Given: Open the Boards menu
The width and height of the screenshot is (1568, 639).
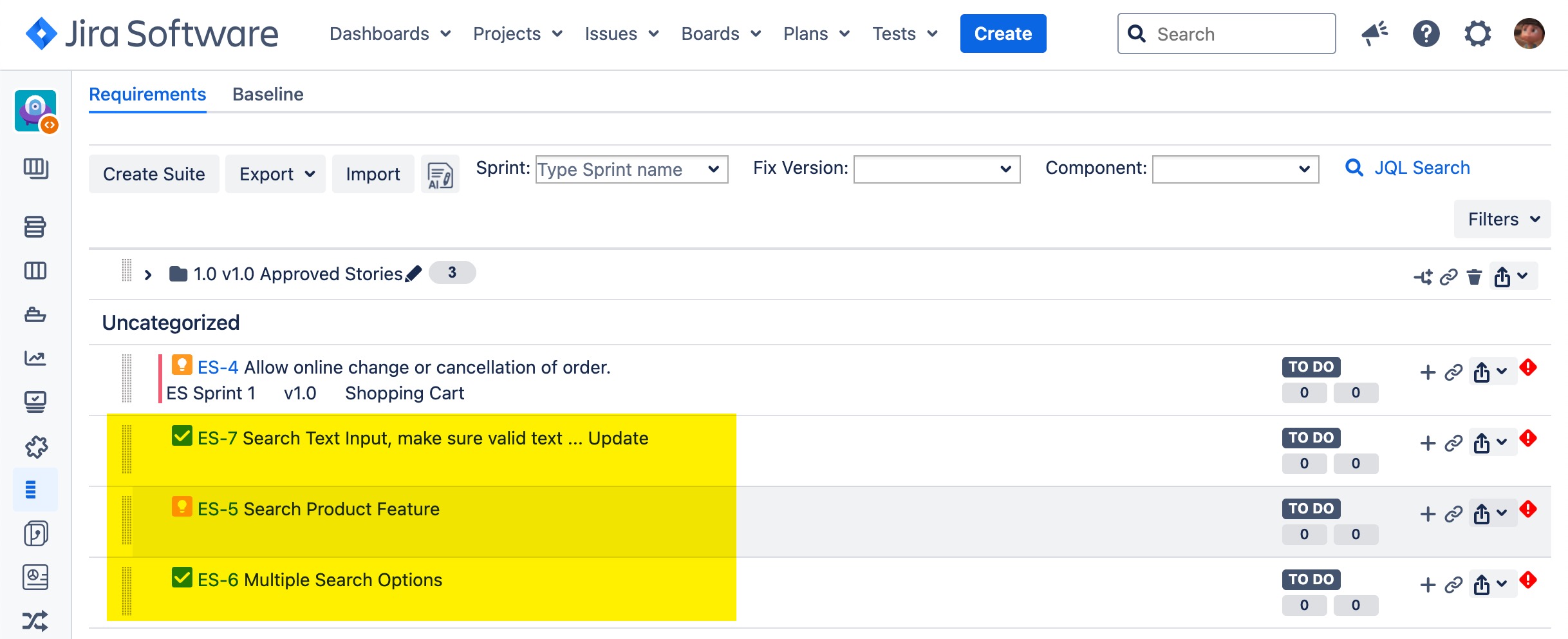Looking at the screenshot, I should coord(721,33).
